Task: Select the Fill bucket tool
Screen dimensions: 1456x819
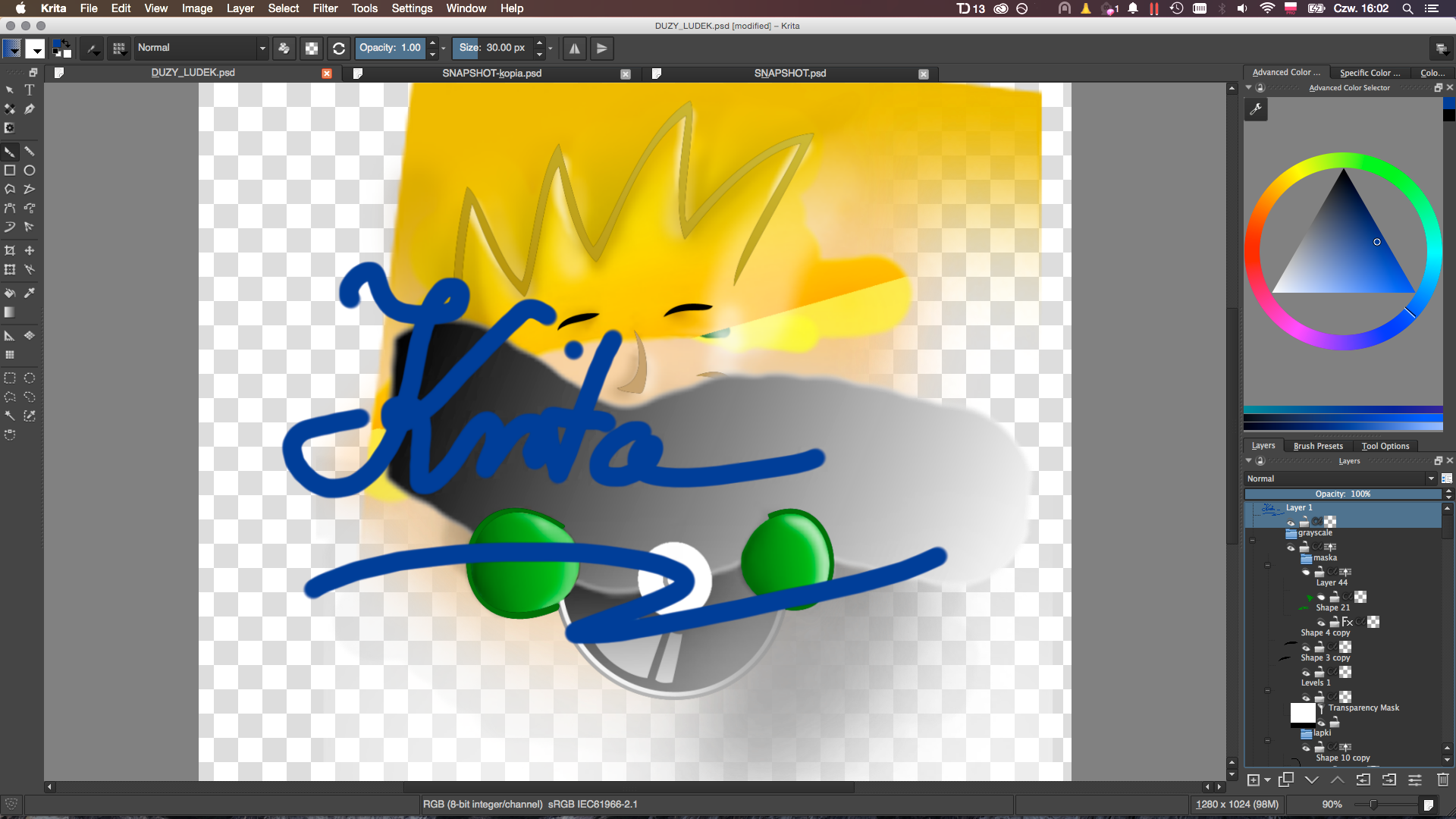Action: tap(10, 293)
